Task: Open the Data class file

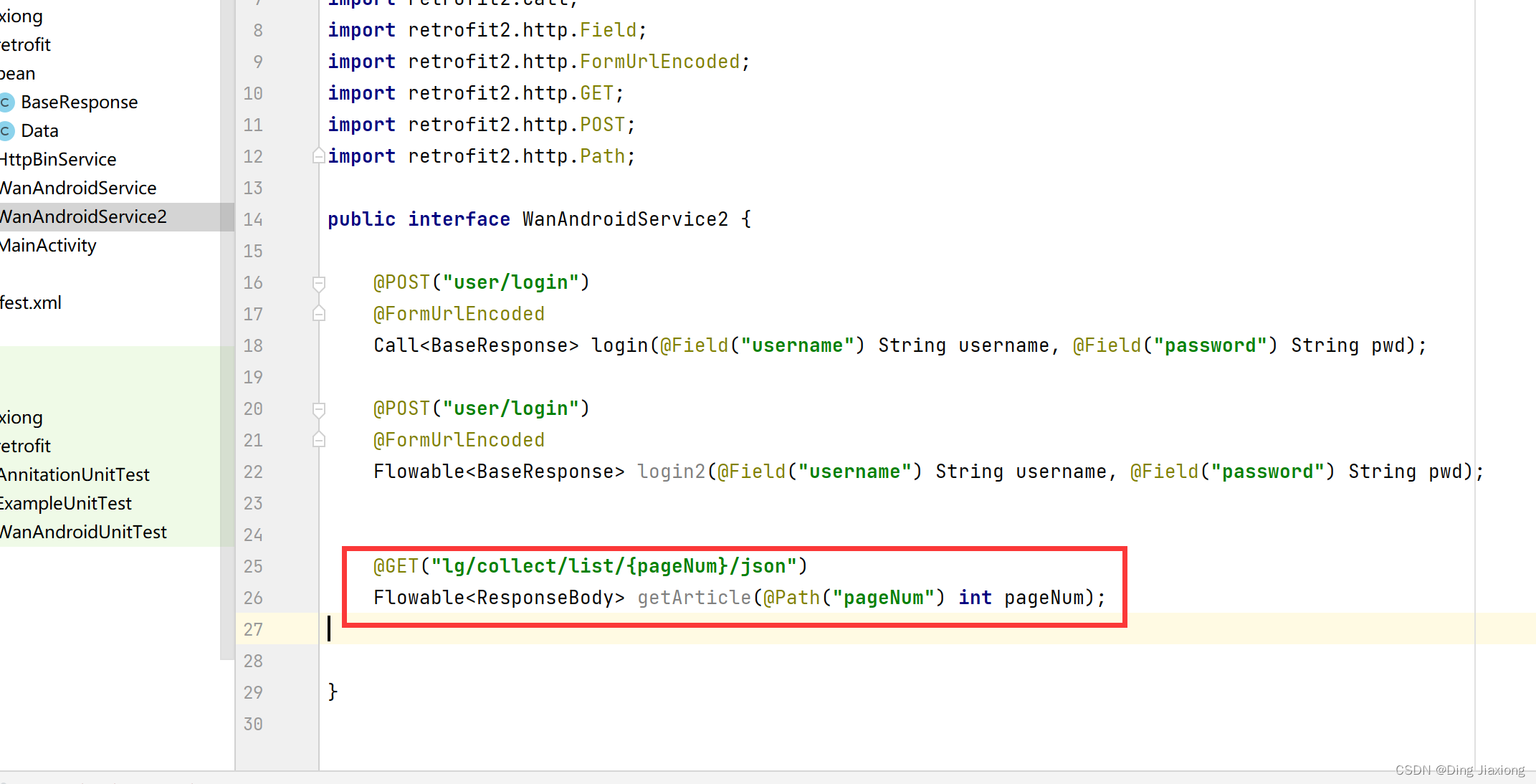Action: pyautogui.click(x=39, y=130)
